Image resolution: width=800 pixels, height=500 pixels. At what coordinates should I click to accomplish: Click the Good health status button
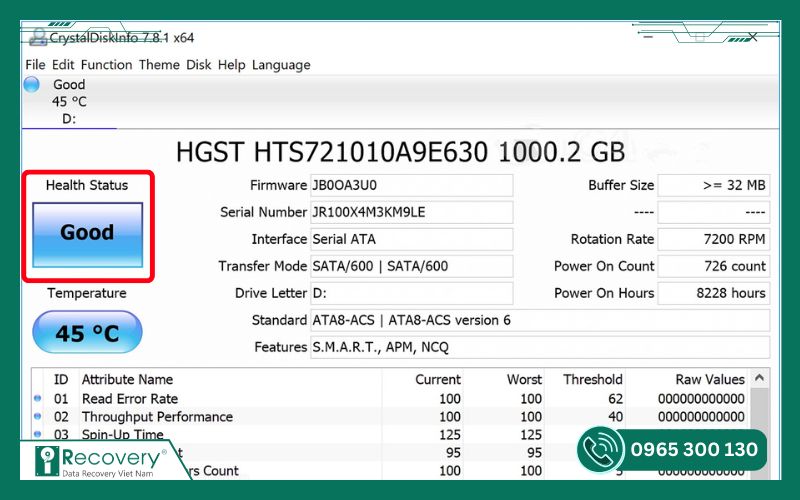pyautogui.click(x=87, y=234)
